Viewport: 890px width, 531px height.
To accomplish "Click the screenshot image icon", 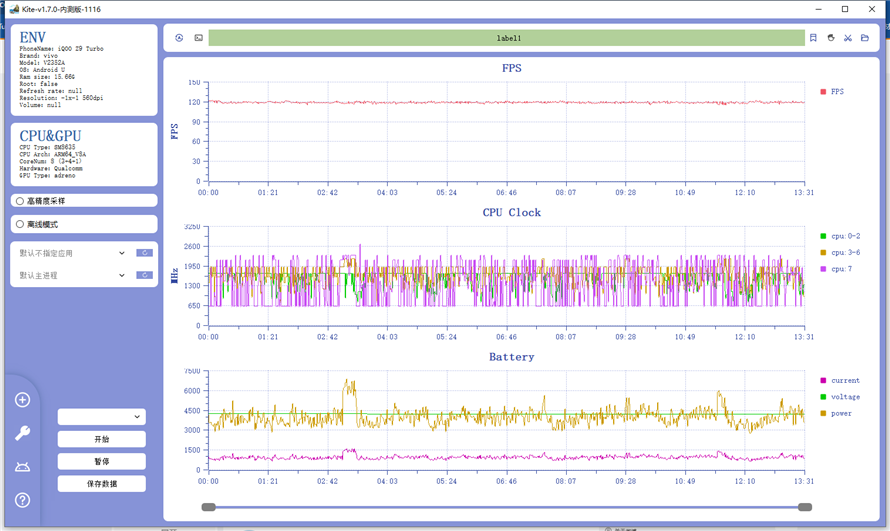I will click(x=198, y=38).
